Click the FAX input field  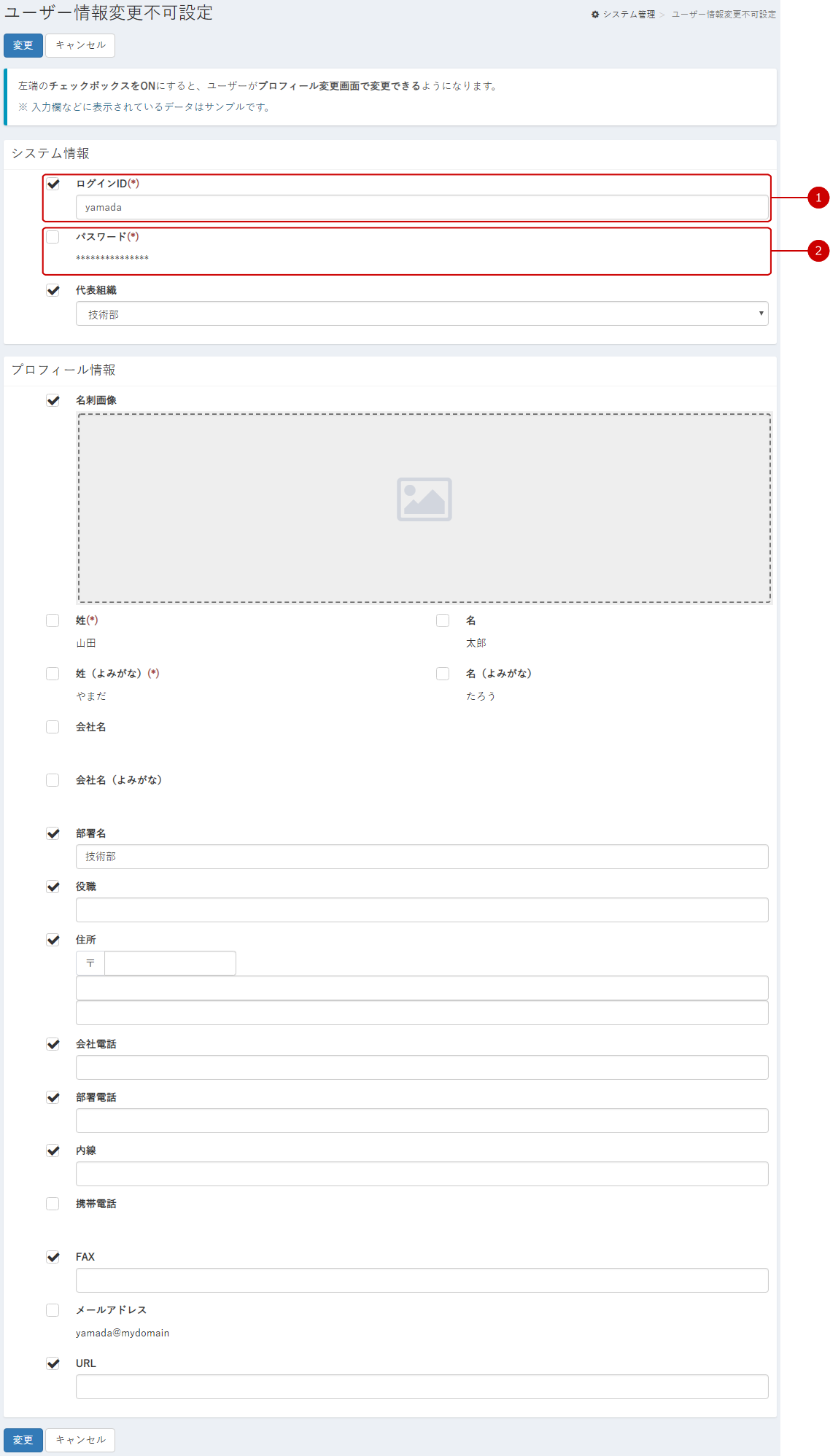pyautogui.click(x=422, y=1280)
